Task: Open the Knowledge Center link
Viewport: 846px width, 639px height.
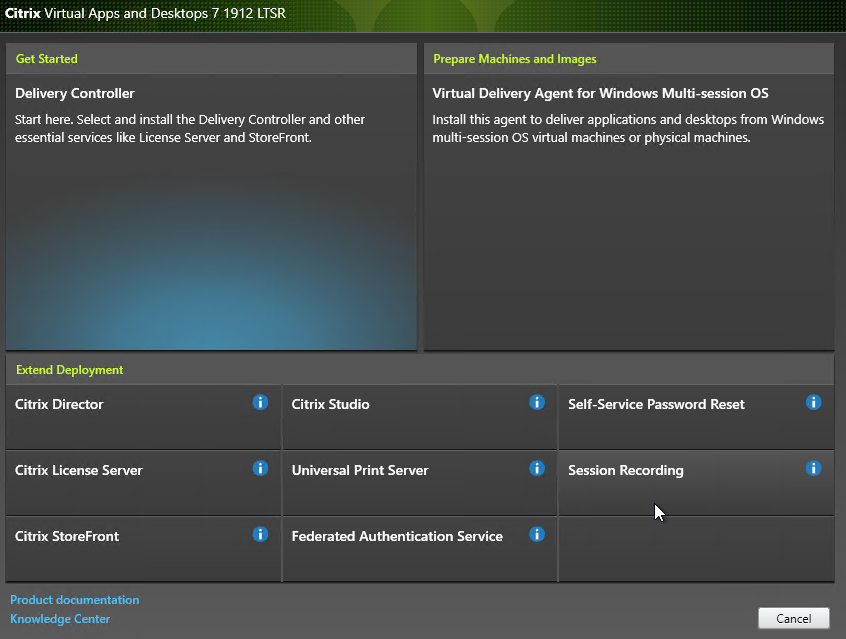Action: 60,619
